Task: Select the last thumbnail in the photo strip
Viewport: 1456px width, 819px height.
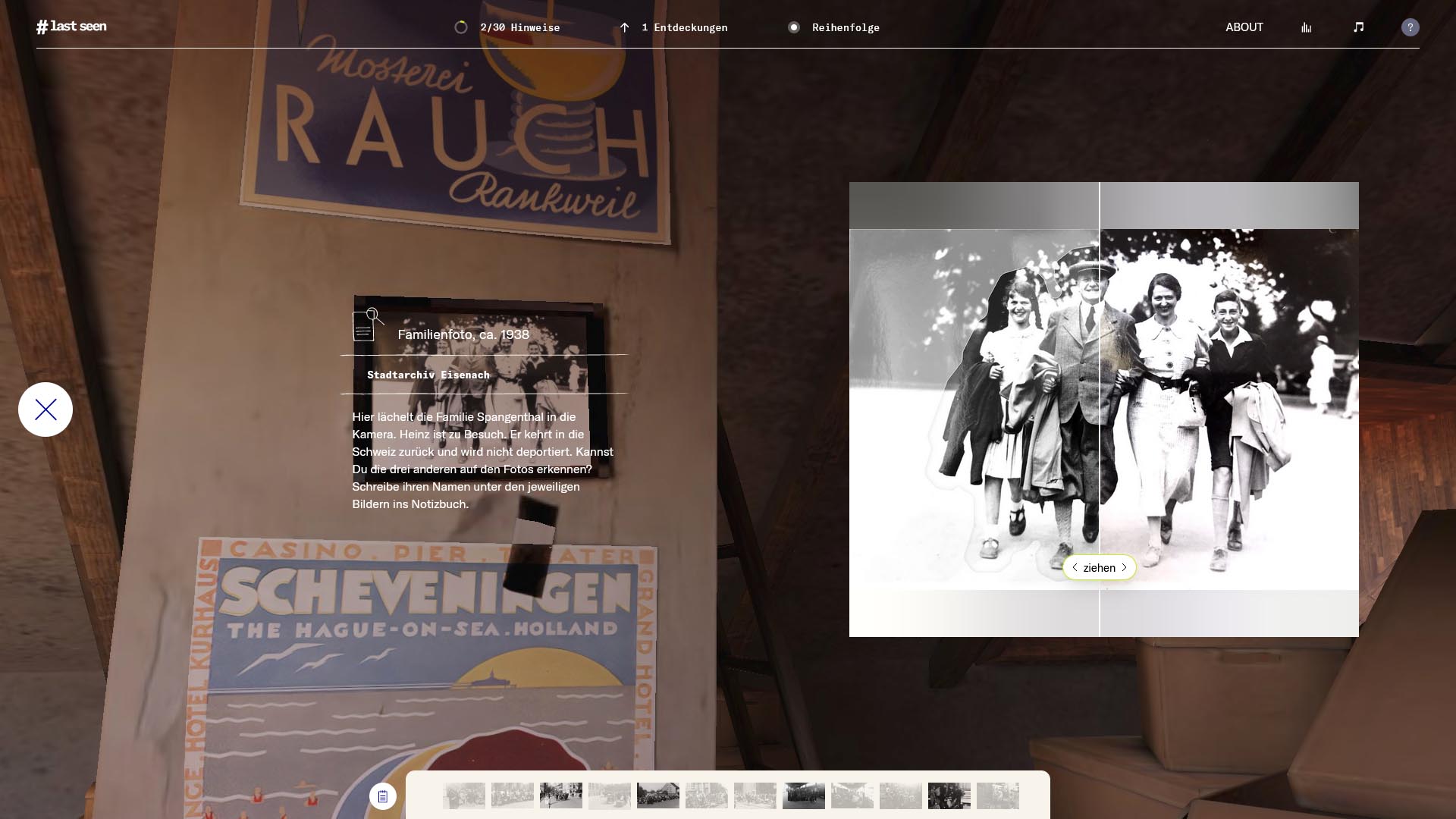Action: tap(998, 795)
